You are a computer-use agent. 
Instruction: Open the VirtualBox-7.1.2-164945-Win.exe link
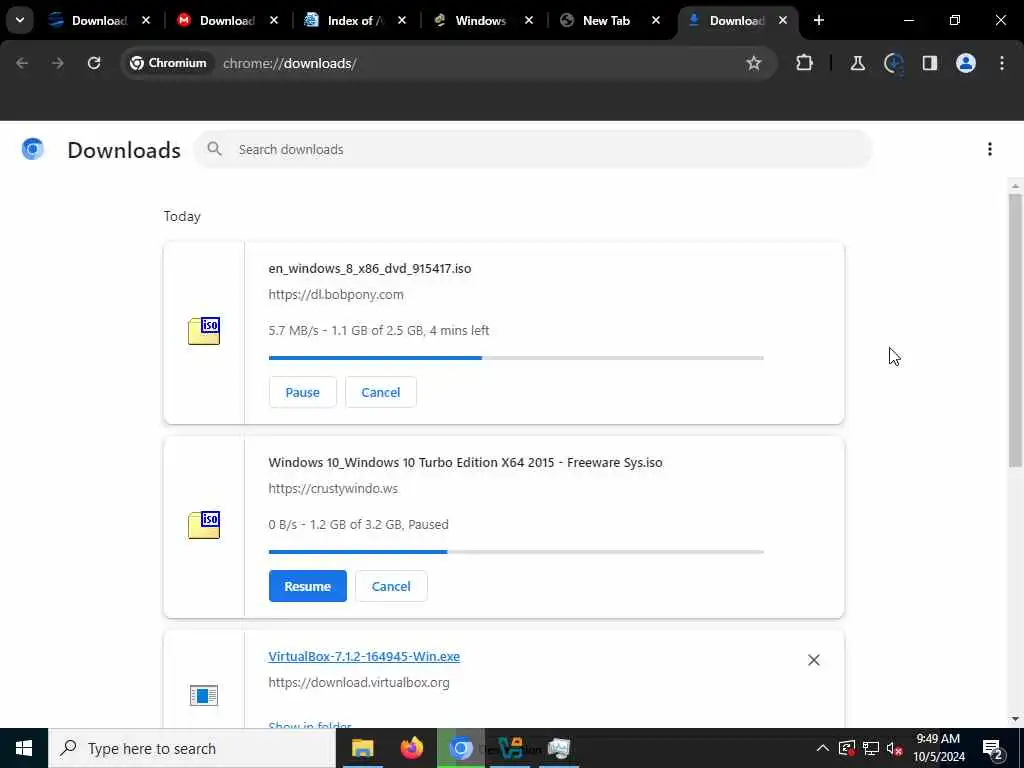(x=364, y=656)
